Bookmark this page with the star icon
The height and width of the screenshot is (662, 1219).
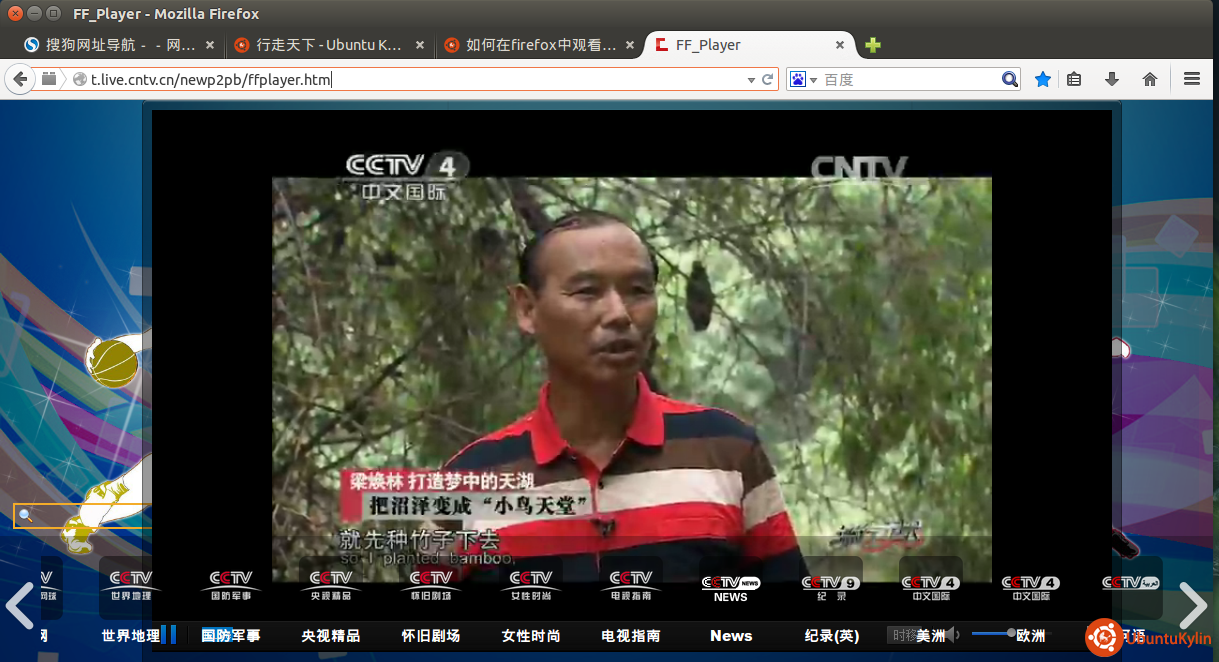coord(1043,79)
